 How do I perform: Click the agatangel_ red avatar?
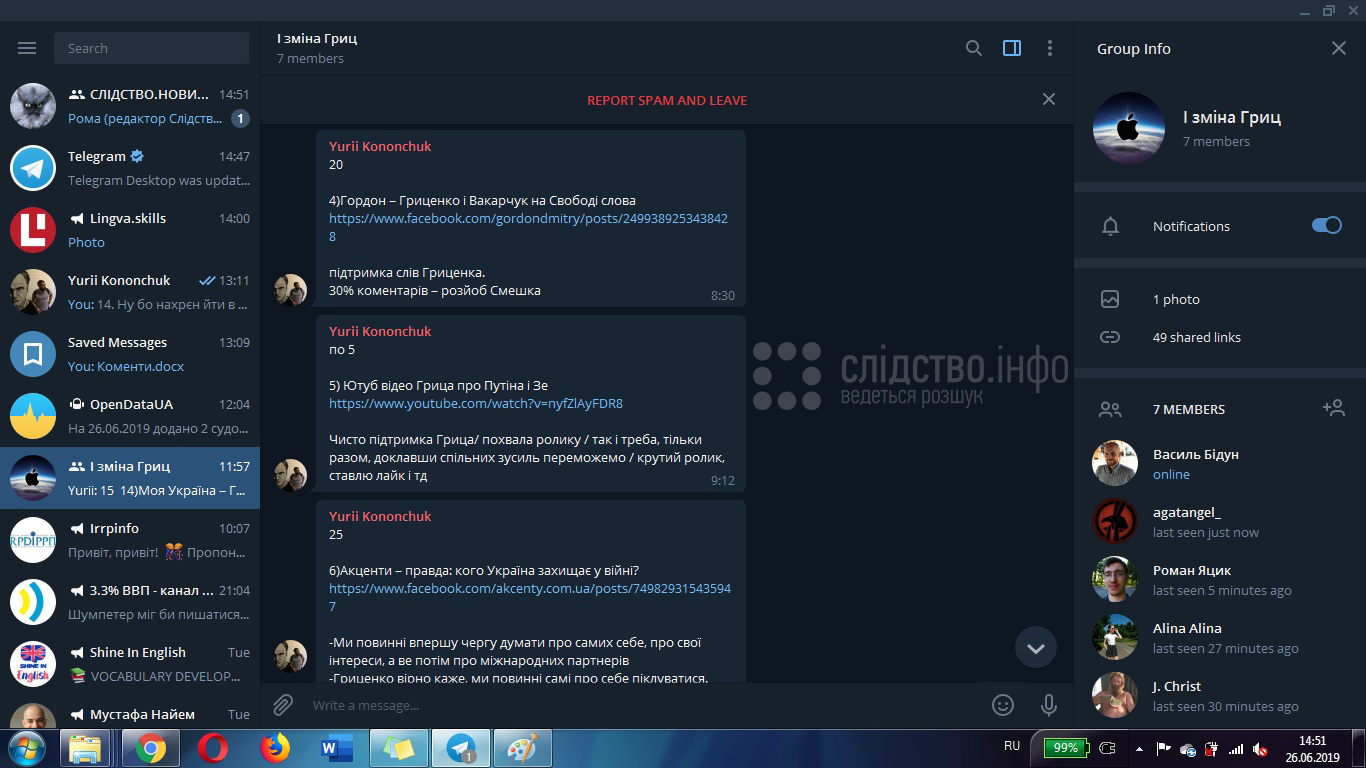tap(1115, 521)
